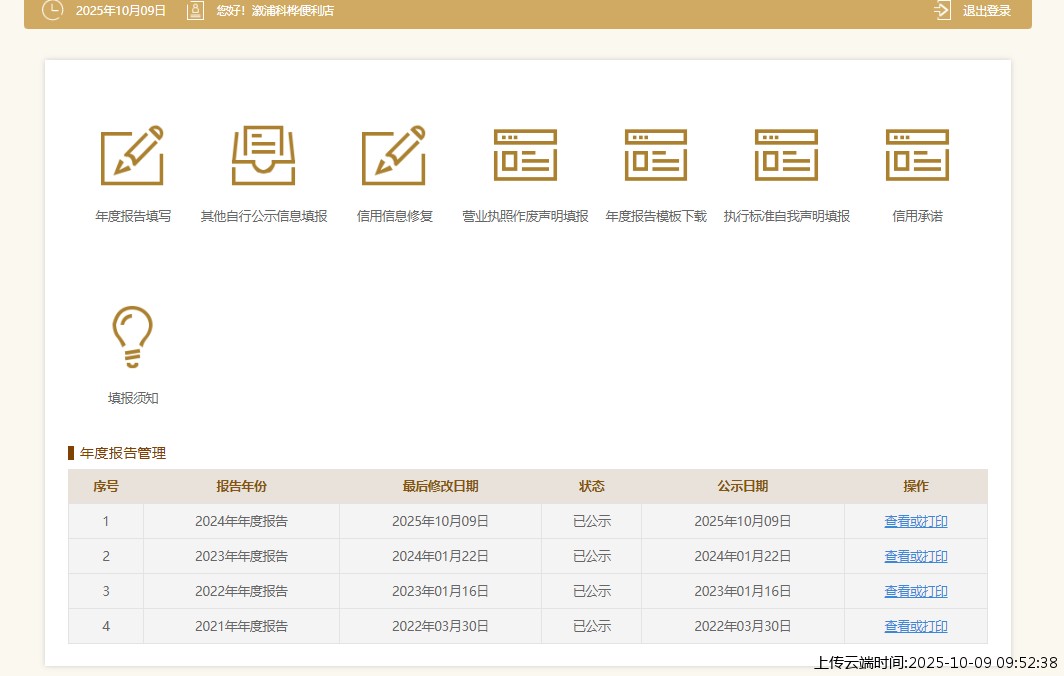Click the user avatar icon in header
This screenshot has width=1064, height=676.
(x=196, y=11)
